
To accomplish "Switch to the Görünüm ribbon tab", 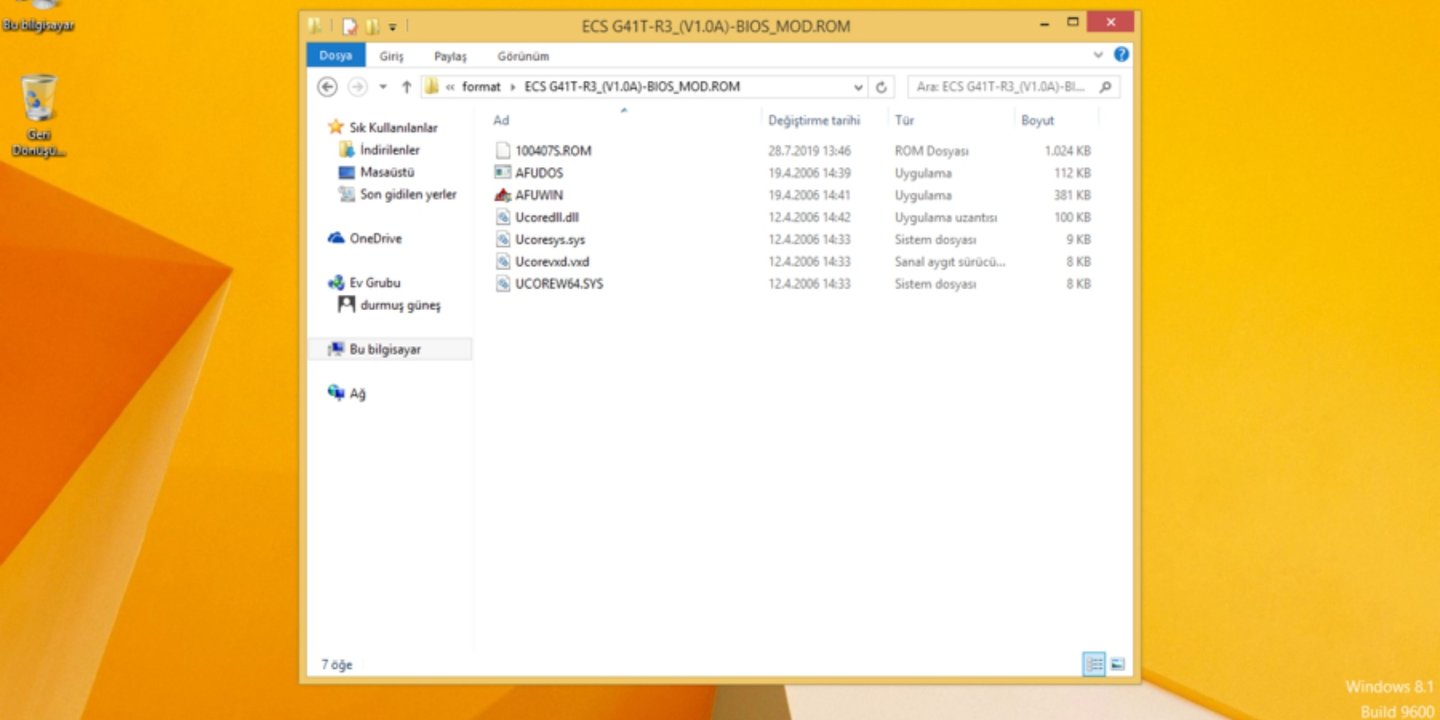I will (523, 57).
